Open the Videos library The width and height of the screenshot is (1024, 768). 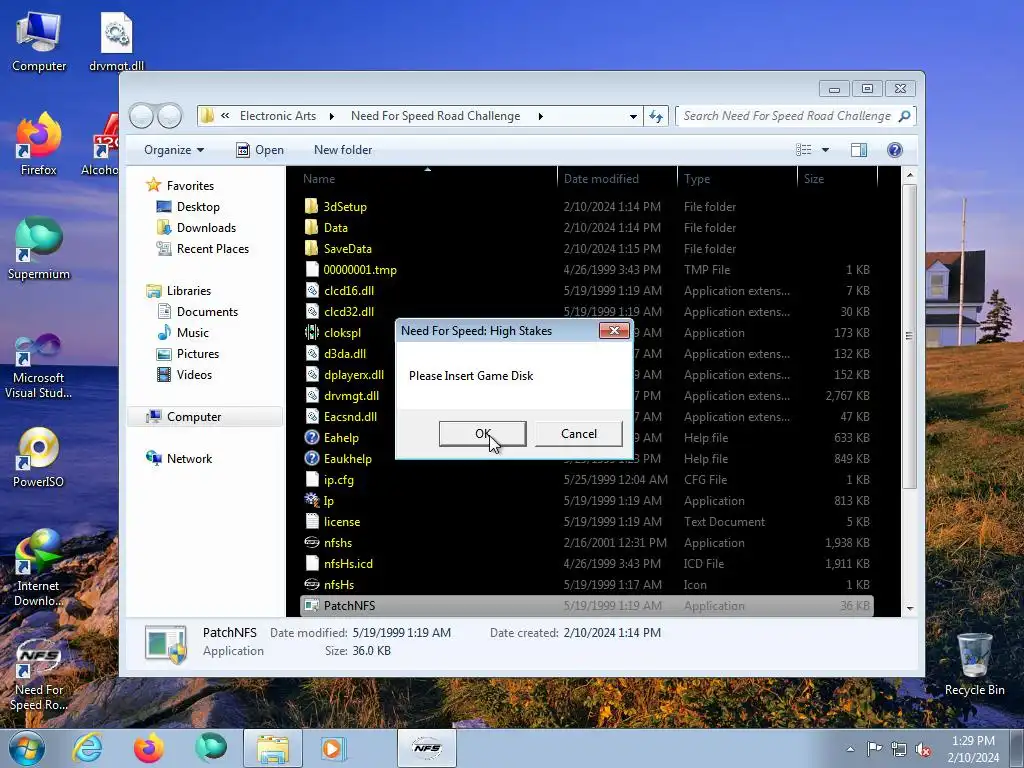click(194, 375)
